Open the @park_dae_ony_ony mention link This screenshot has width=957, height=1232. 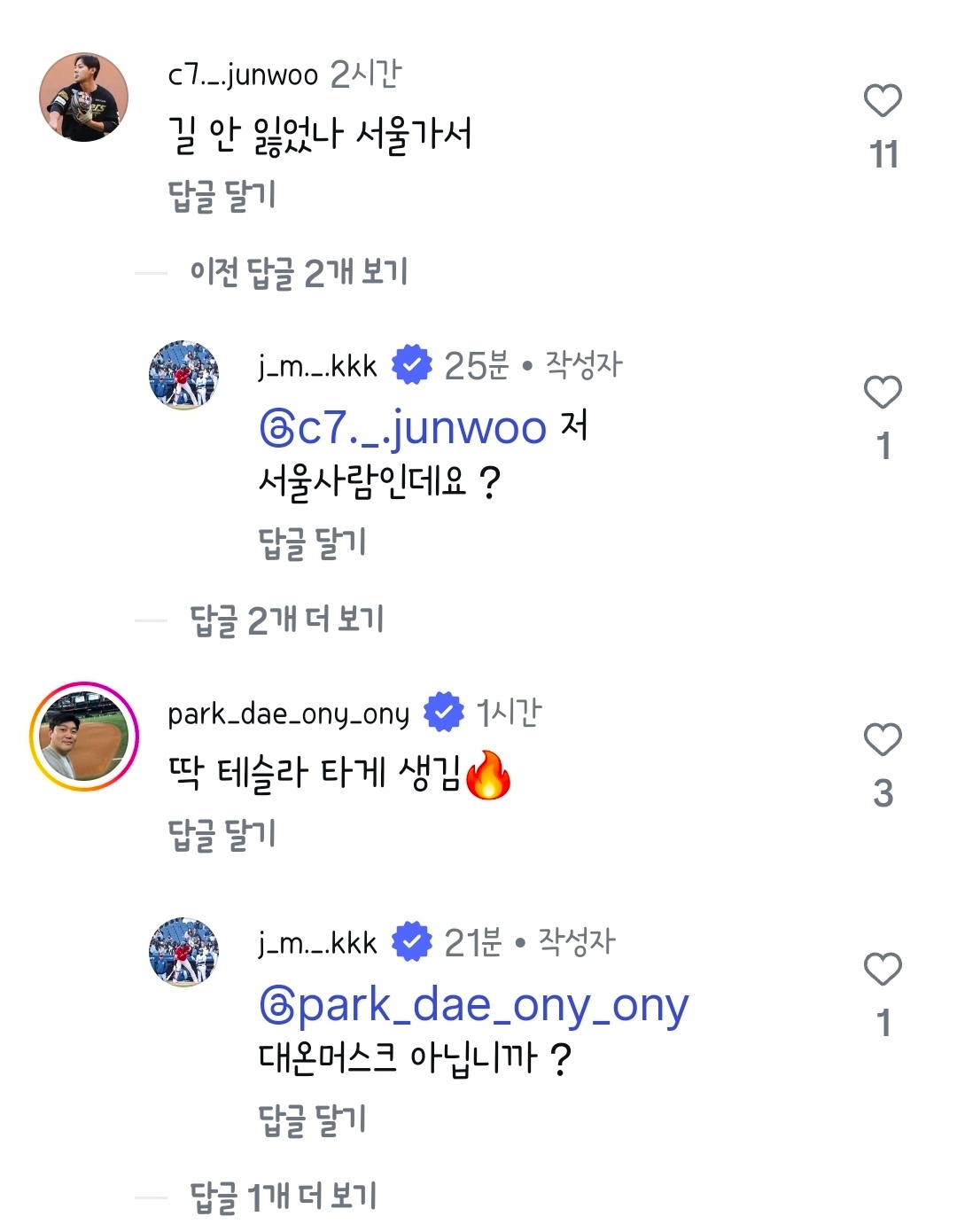coord(474,1006)
